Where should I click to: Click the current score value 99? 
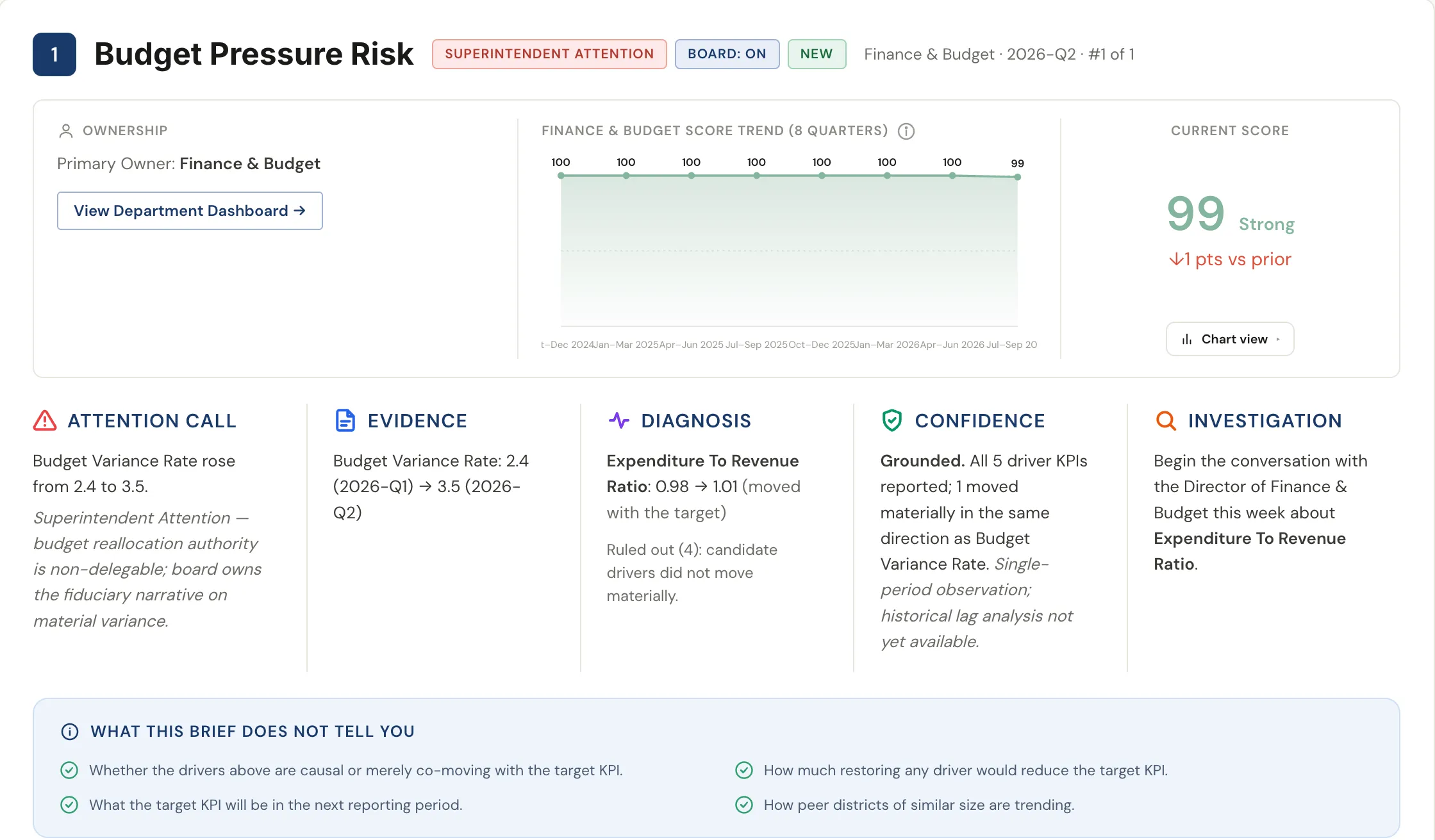(1195, 214)
